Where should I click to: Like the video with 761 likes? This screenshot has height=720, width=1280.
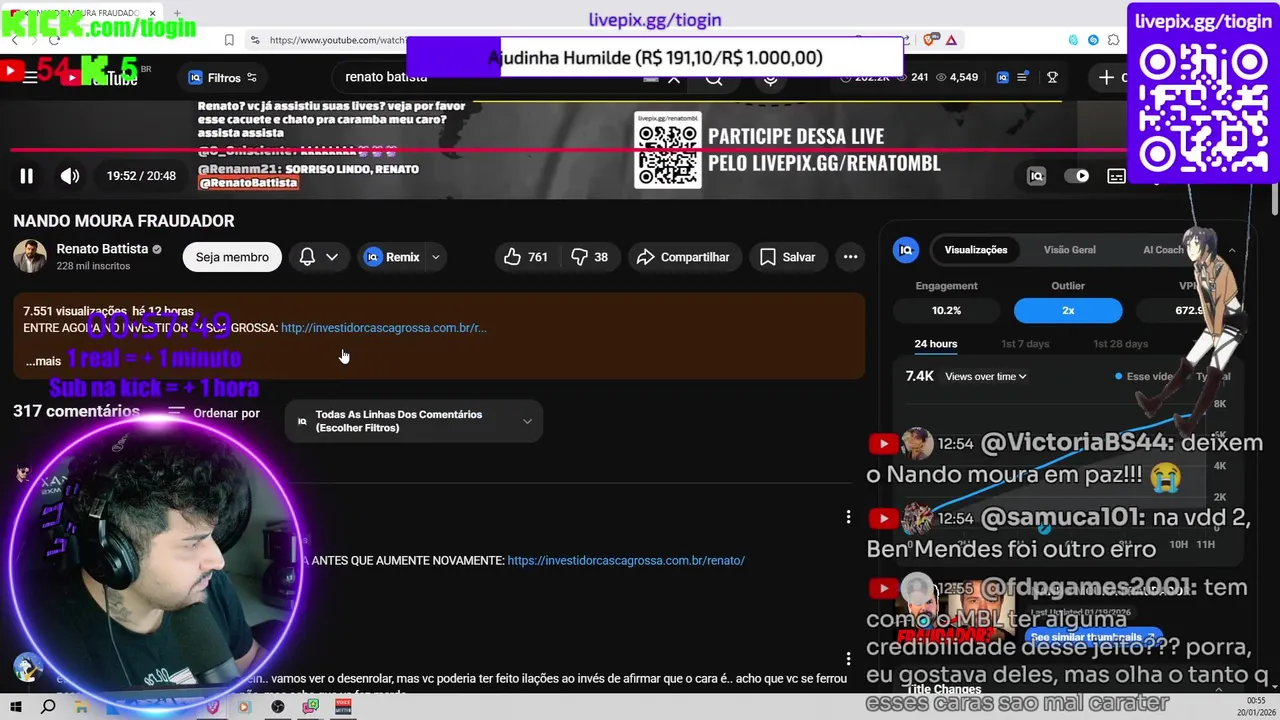[526, 257]
